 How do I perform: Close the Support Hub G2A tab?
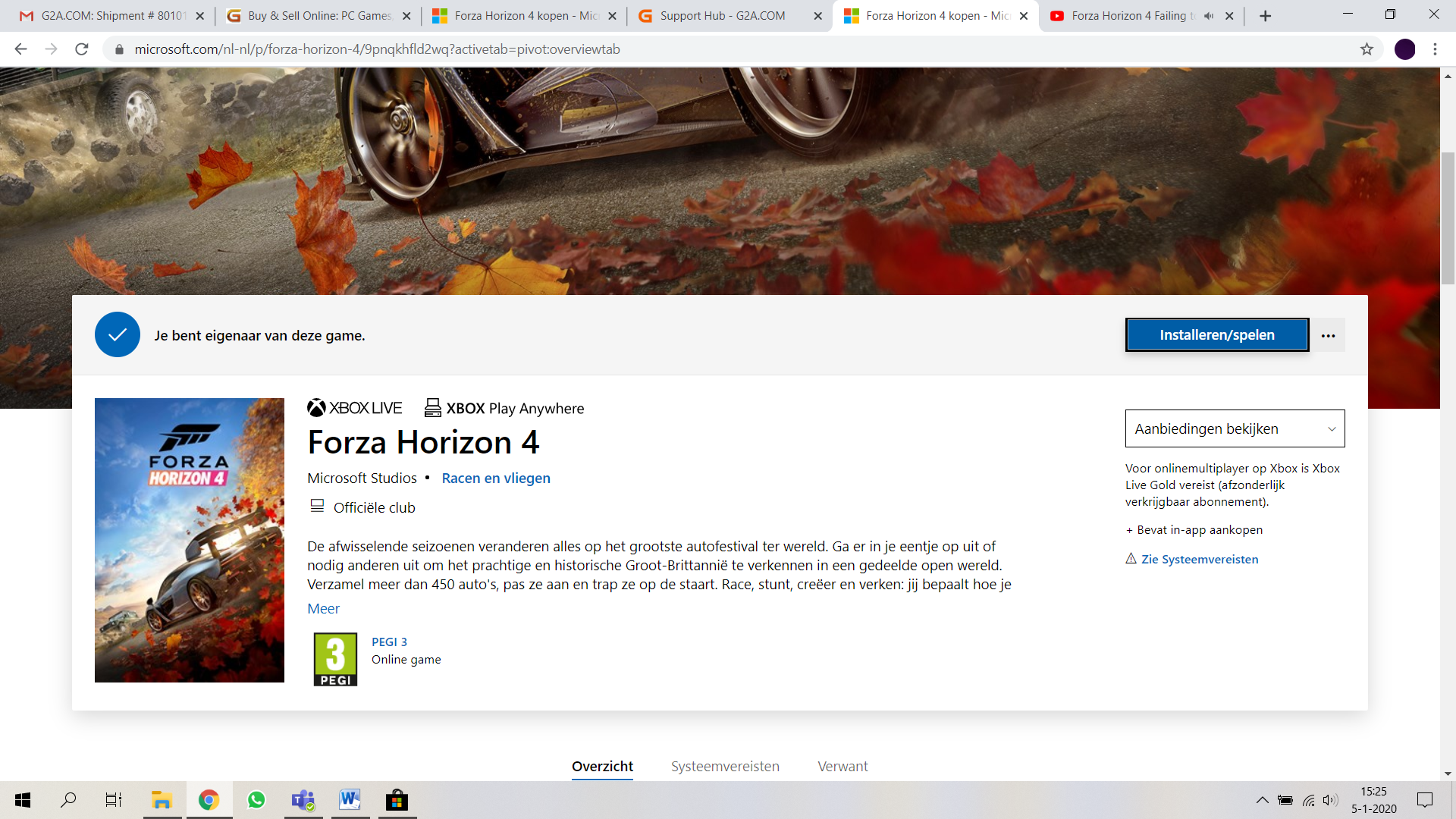click(x=817, y=16)
